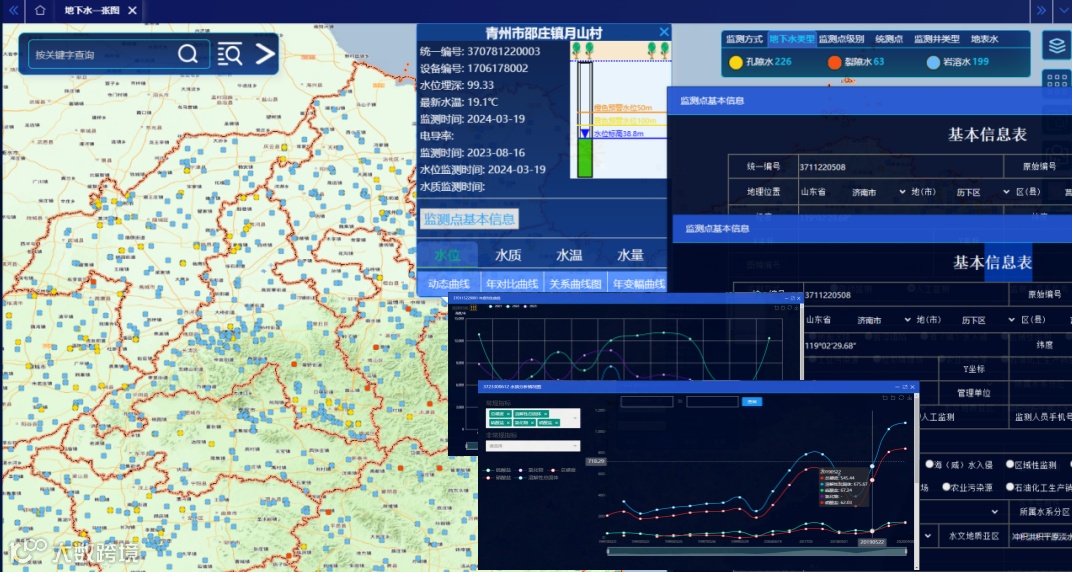Toggle the light-blue 岩溶水 legend marker

point(933,62)
